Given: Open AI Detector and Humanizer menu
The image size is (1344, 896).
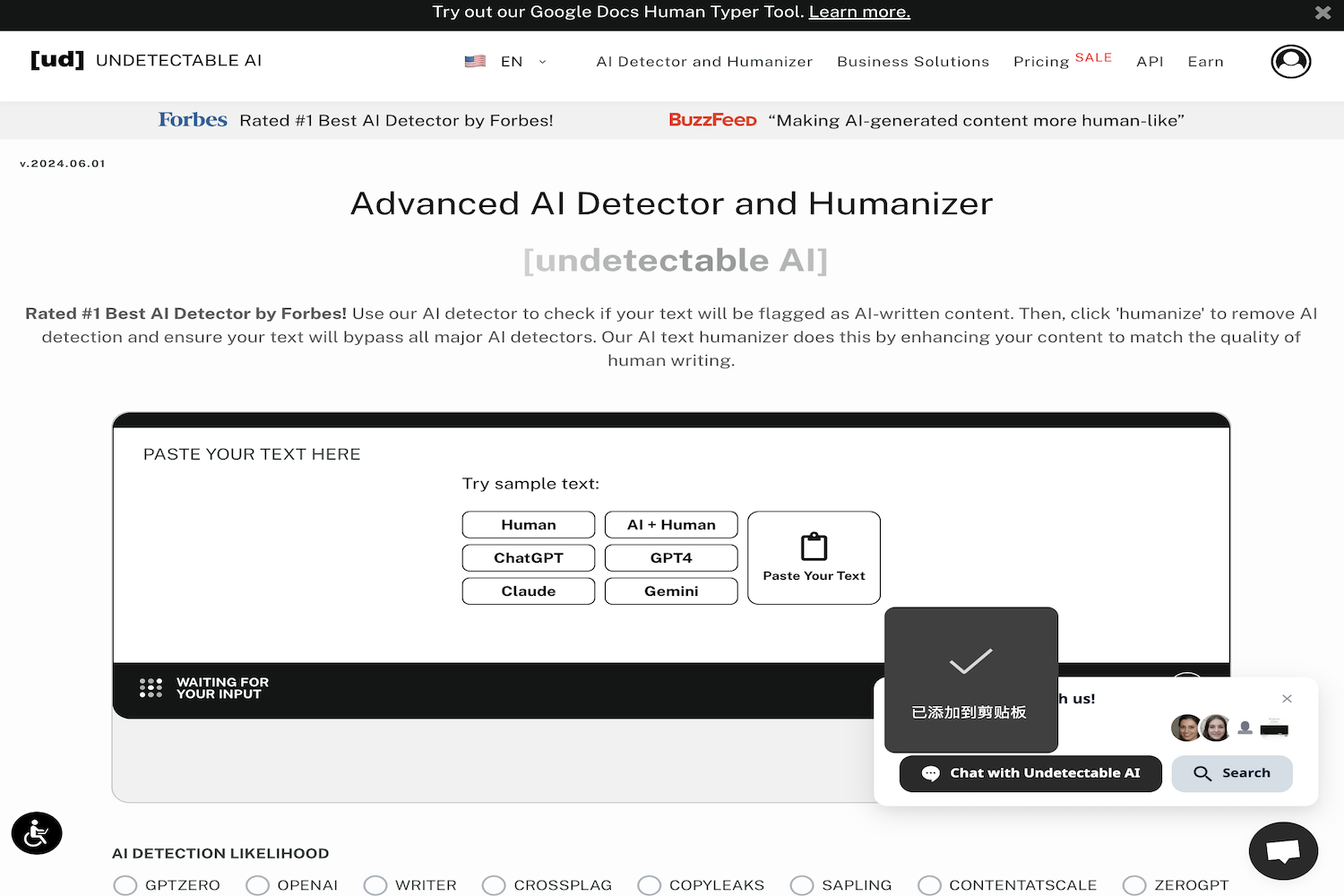Looking at the screenshot, I should pos(704,61).
